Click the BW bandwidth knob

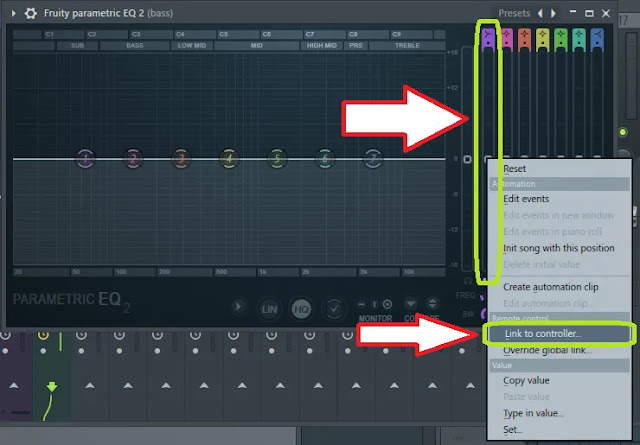click(x=483, y=314)
